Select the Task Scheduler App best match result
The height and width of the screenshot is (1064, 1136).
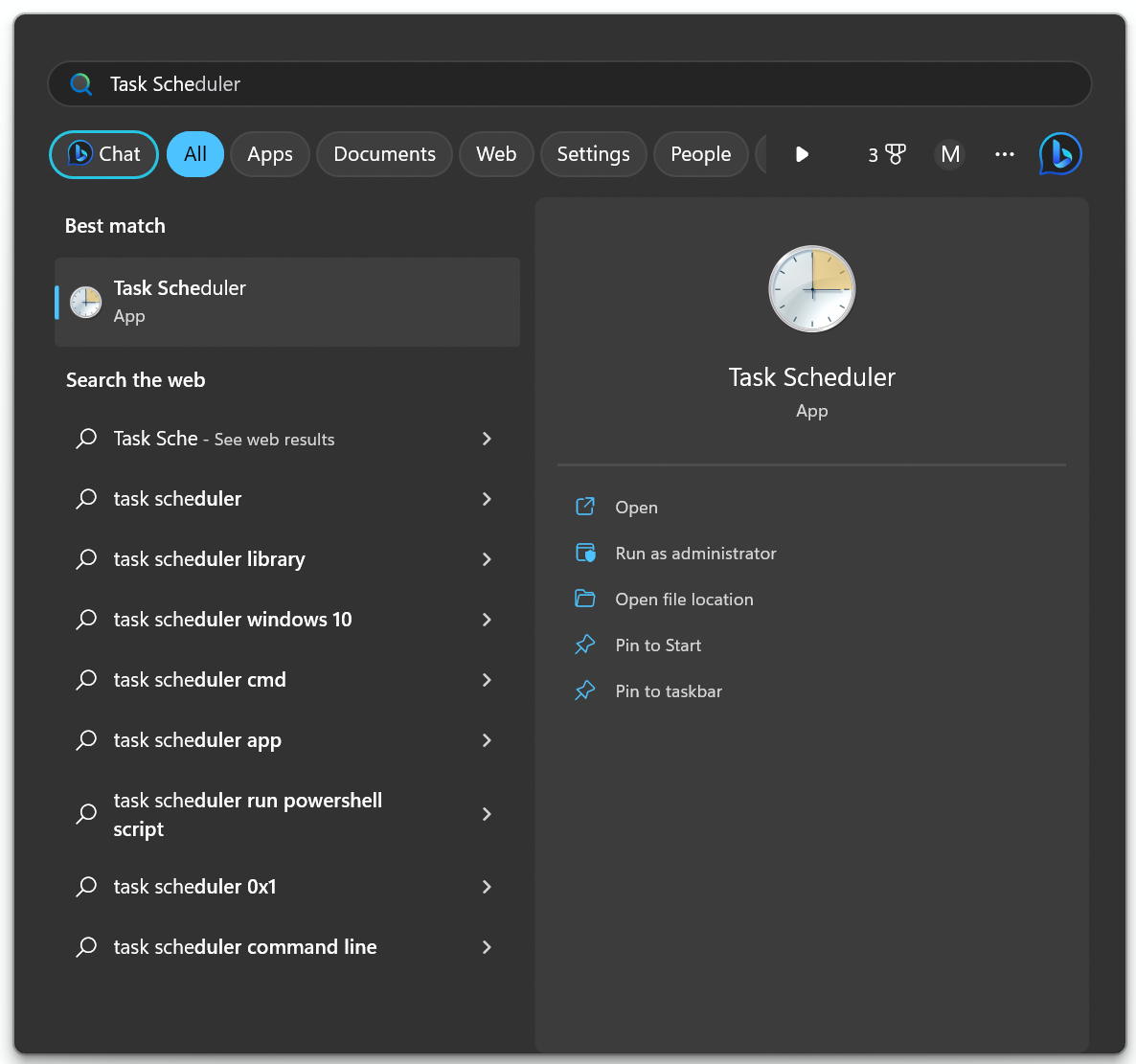pyautogui.click(x=287, y=302)
